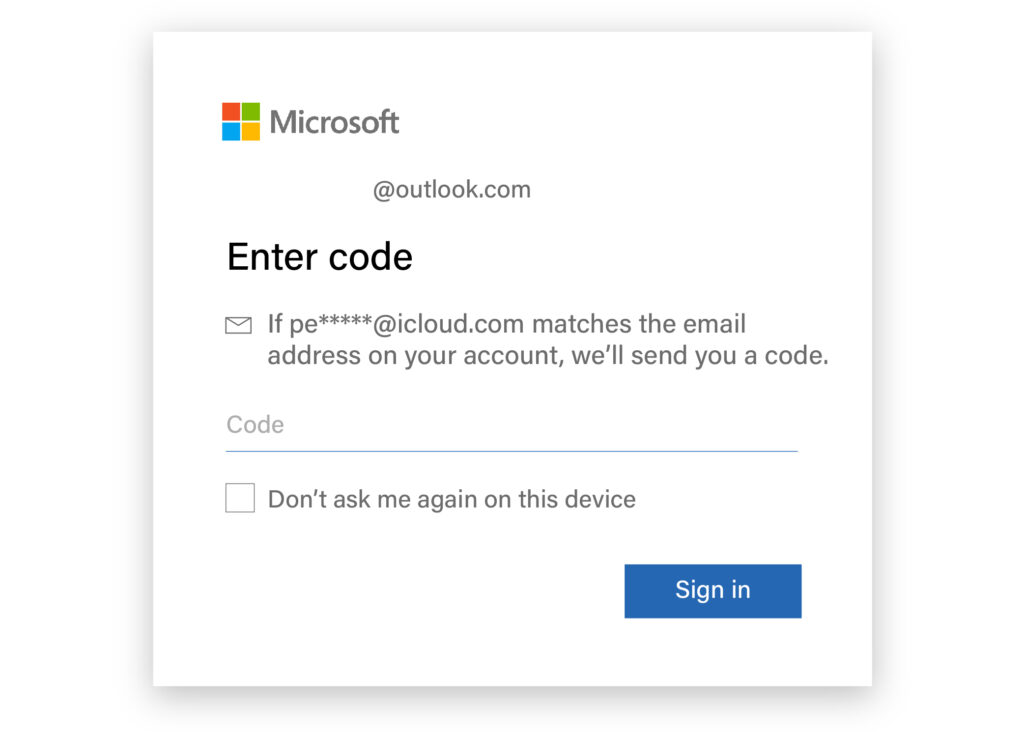Click the "we'll send you a code" text
1024x732 pixels.
[x=699, y=356]
